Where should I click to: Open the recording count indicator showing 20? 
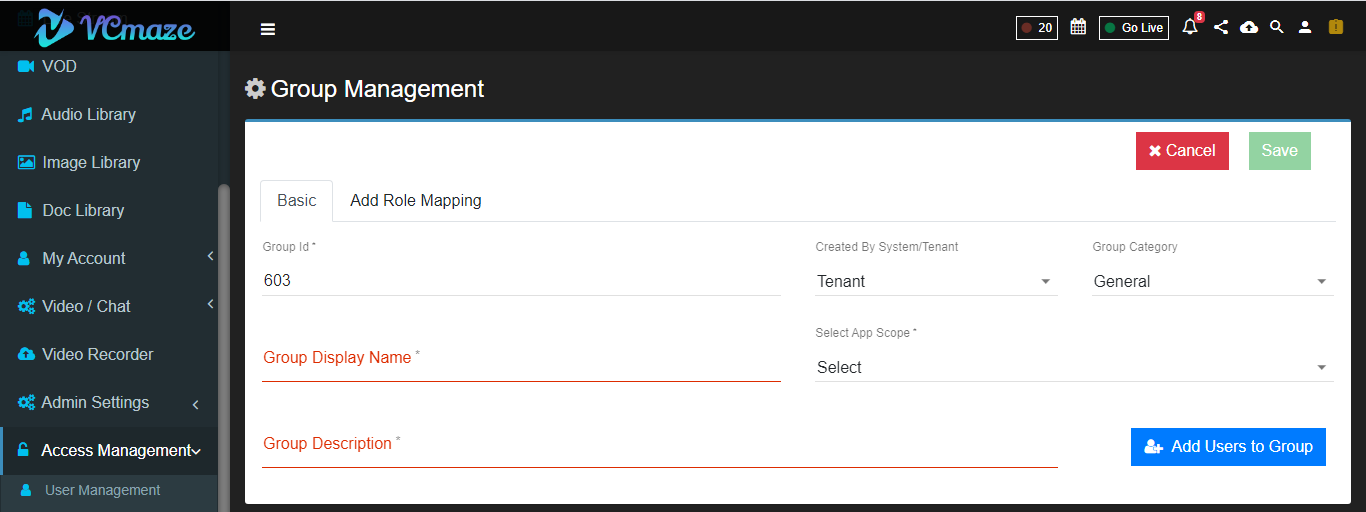point(1037,28)
